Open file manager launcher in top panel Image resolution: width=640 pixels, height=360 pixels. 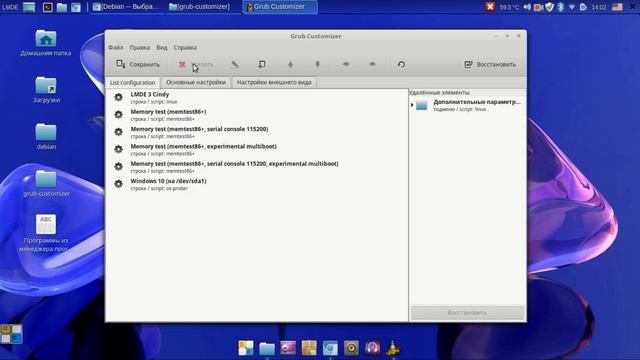pyautogui.click(x=62, y=7)
